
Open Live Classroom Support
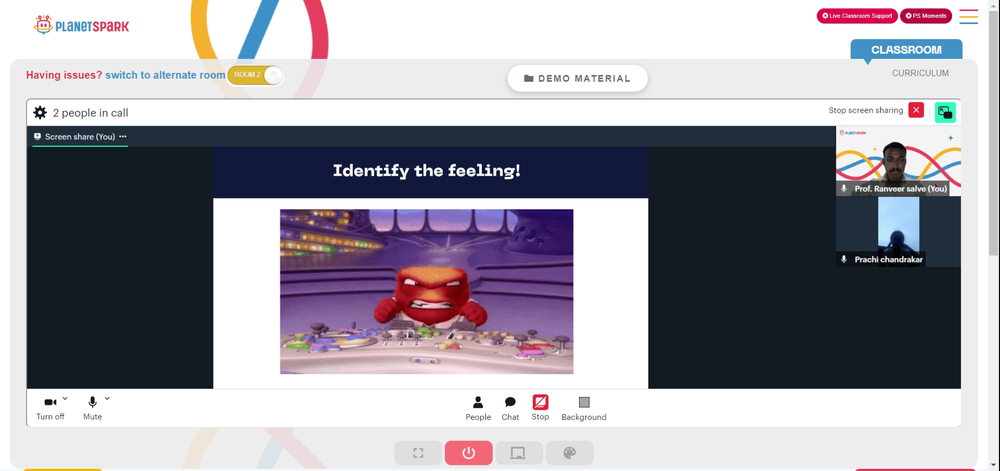coord(857,16)
